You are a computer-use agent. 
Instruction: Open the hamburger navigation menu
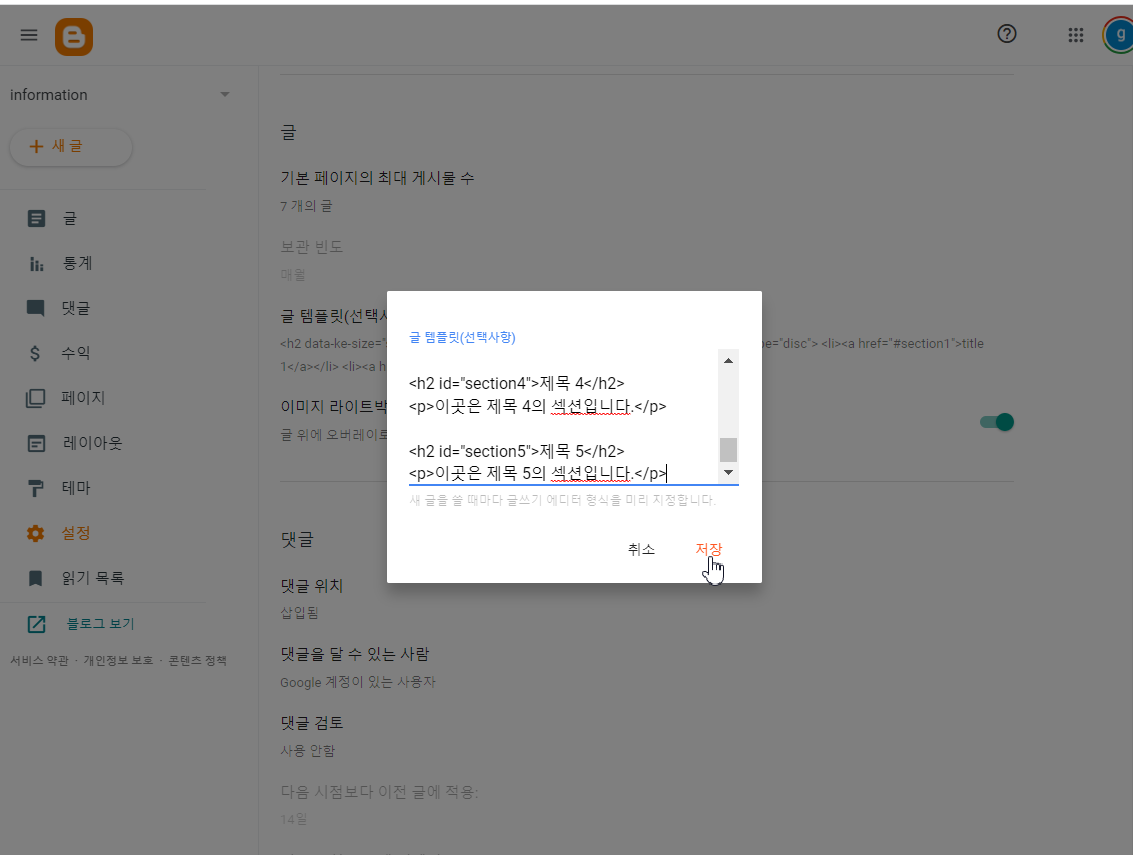[28, 34]
